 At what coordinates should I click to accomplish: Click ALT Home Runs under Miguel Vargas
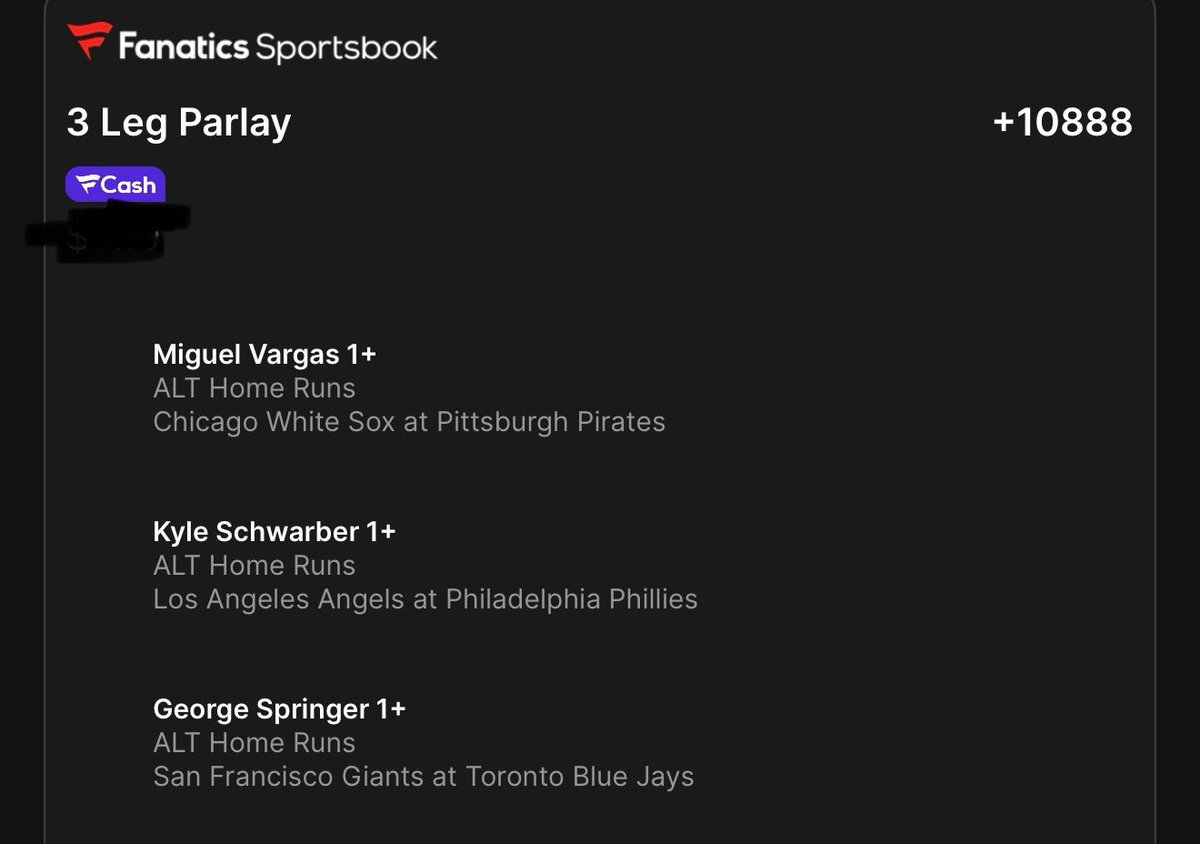click(254, 388)
